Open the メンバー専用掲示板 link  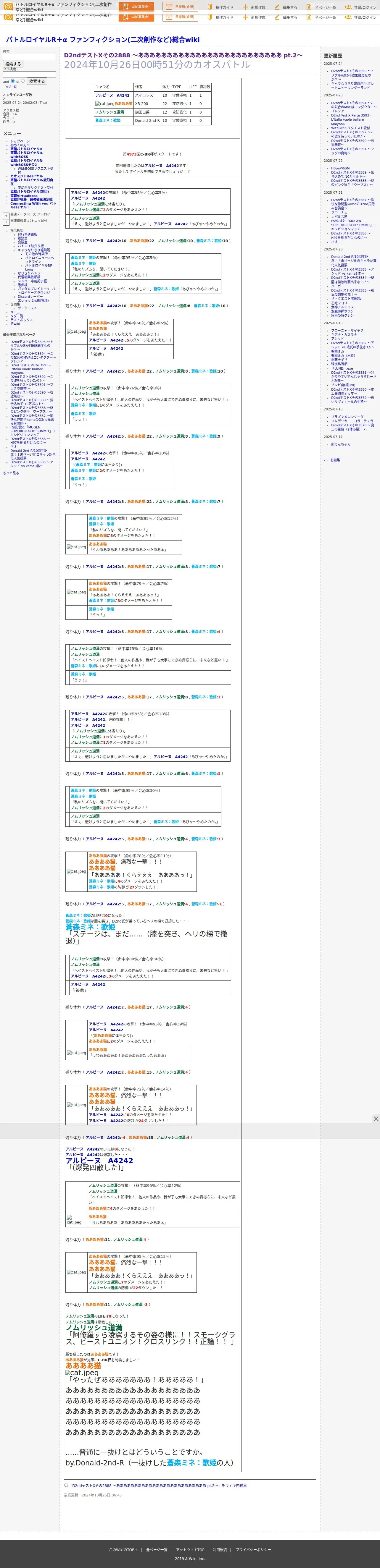[x=32, y=281]
